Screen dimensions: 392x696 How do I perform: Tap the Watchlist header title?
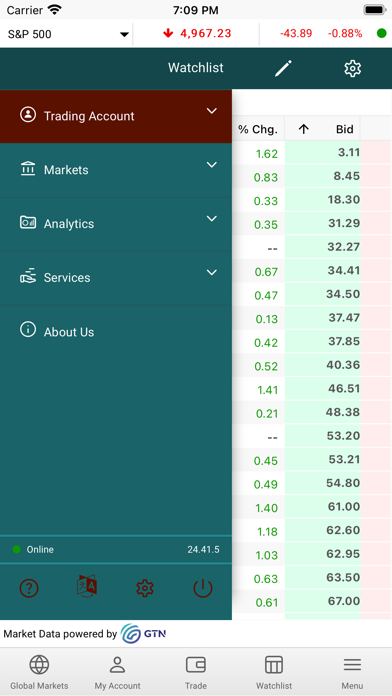click(196, 68)
